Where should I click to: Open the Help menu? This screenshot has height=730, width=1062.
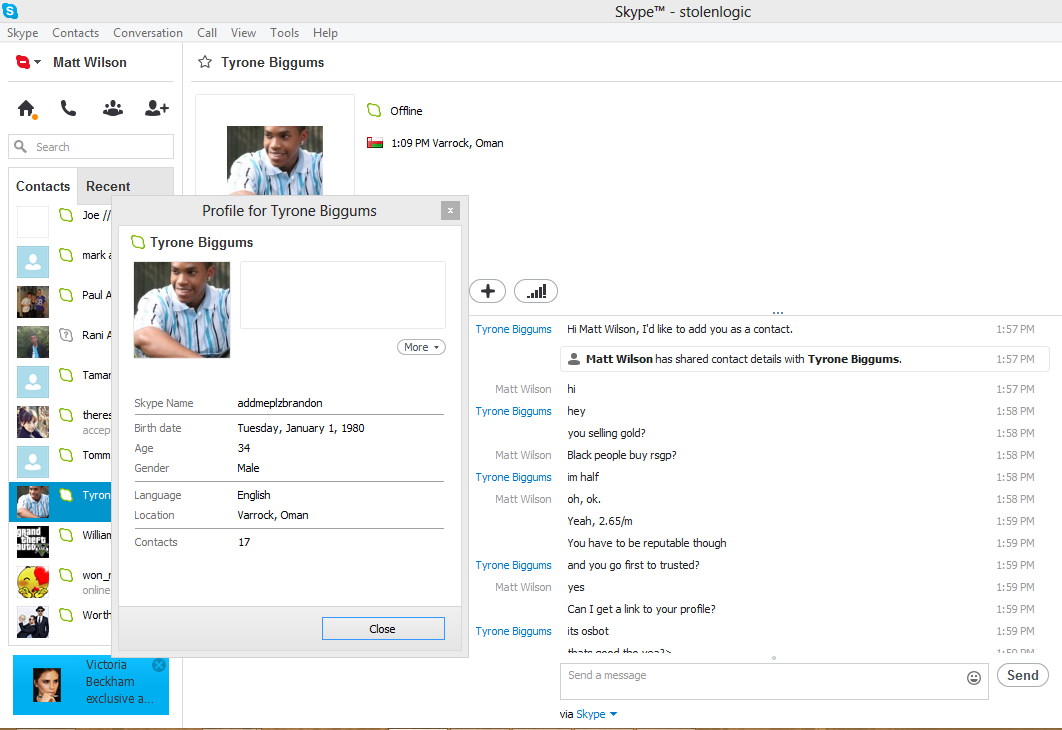tap(325, 33)
